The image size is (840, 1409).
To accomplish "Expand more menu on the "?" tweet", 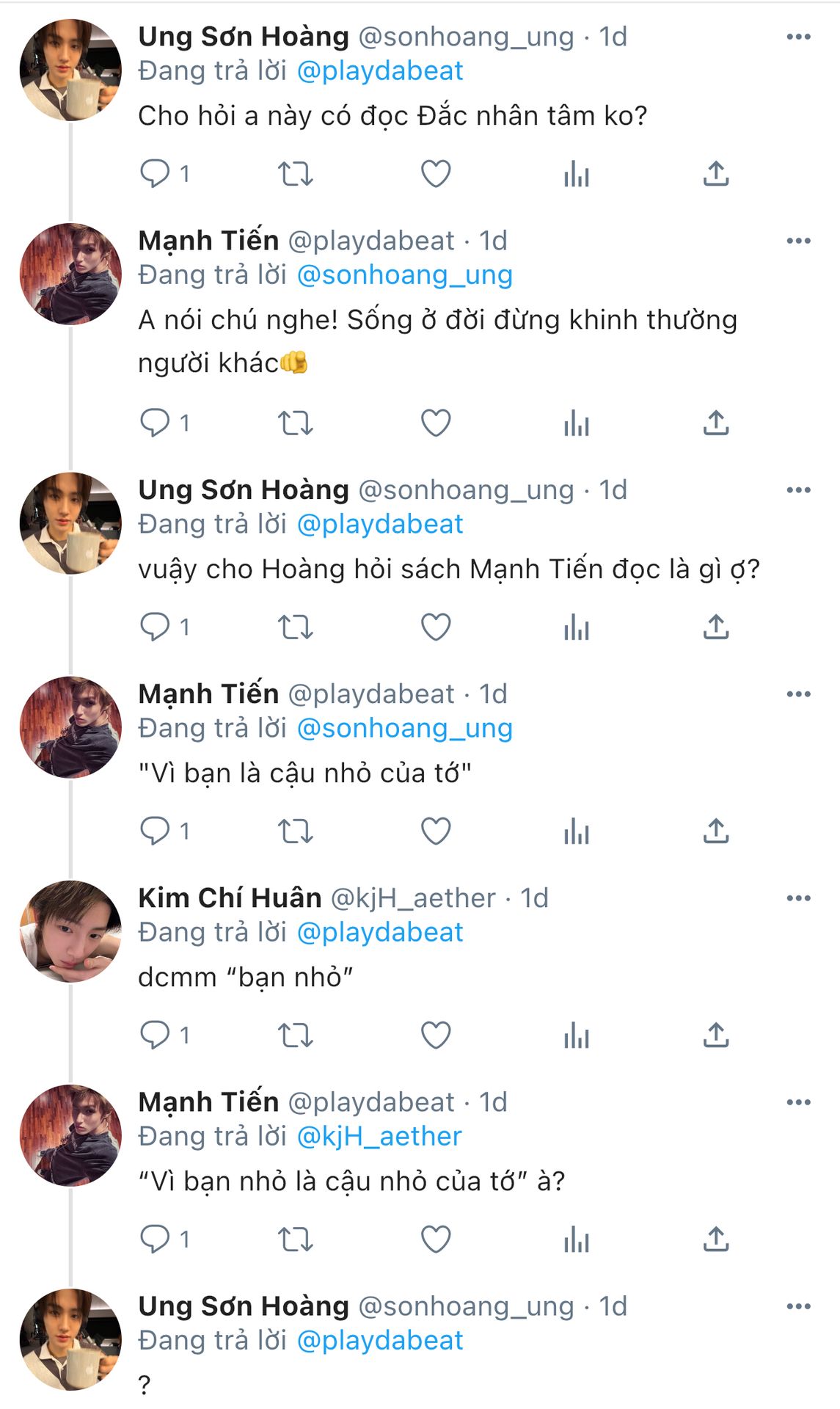I will pyautogui.click(x=798, y=1306).
